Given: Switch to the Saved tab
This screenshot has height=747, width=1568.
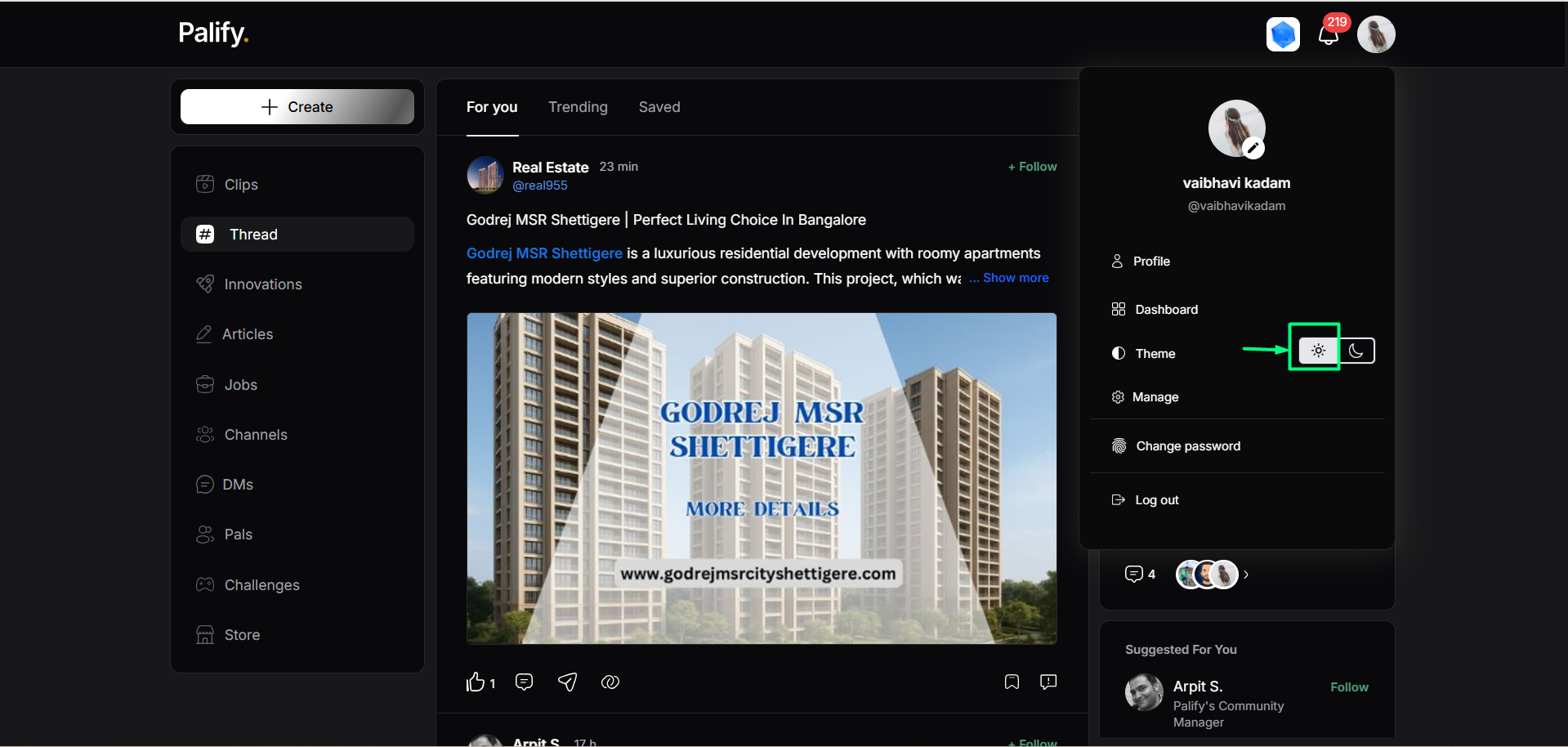Looking at the screenshot, I should [659, 107].
